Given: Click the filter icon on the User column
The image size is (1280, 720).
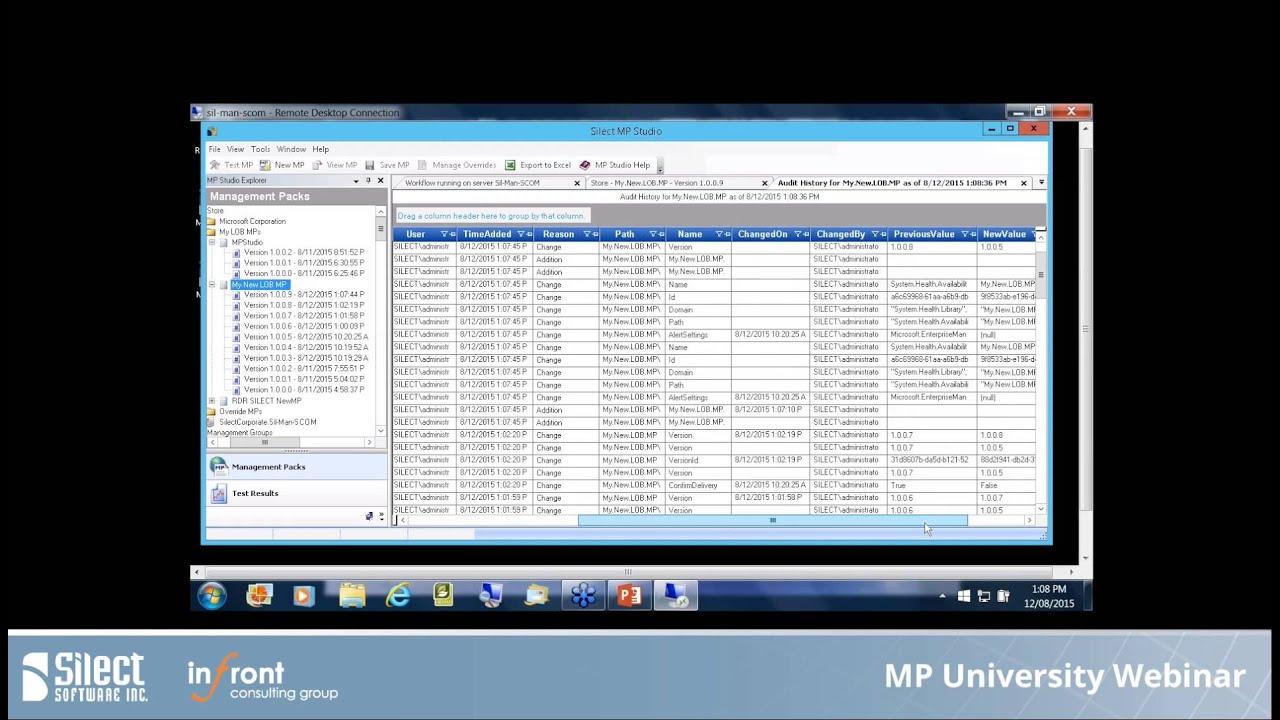Looking at the screenshot, I should [444, 234].
